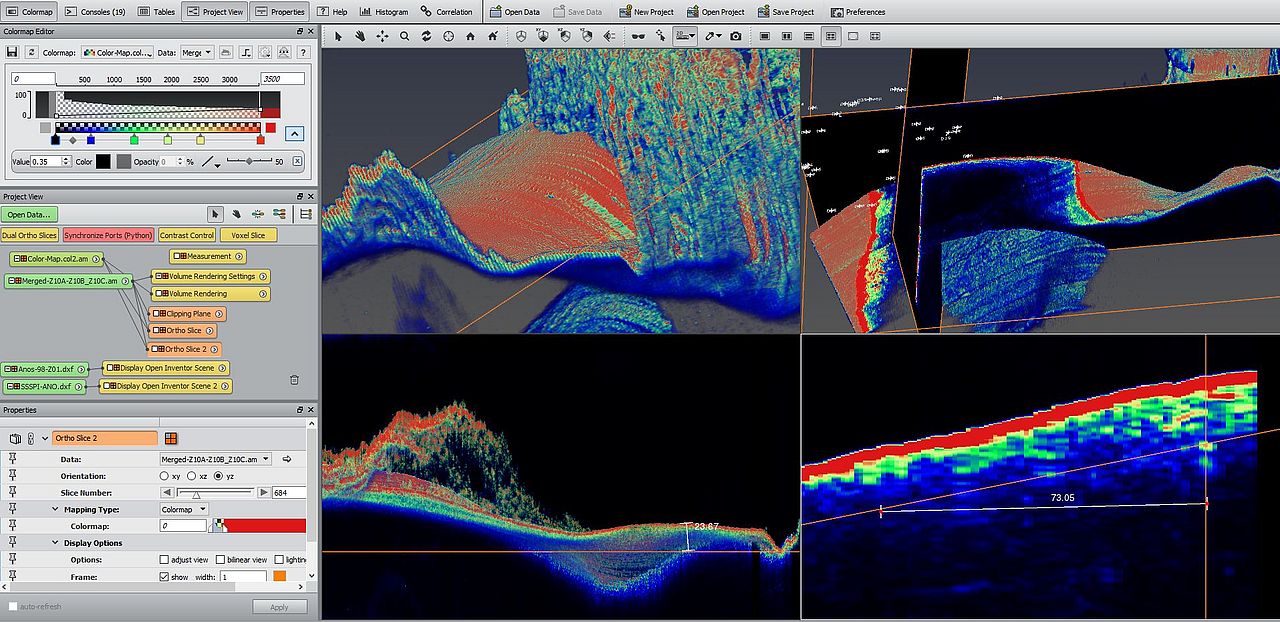Open the Tables panel from top toolbar
1280x622 pixels.
coord(156,12)
